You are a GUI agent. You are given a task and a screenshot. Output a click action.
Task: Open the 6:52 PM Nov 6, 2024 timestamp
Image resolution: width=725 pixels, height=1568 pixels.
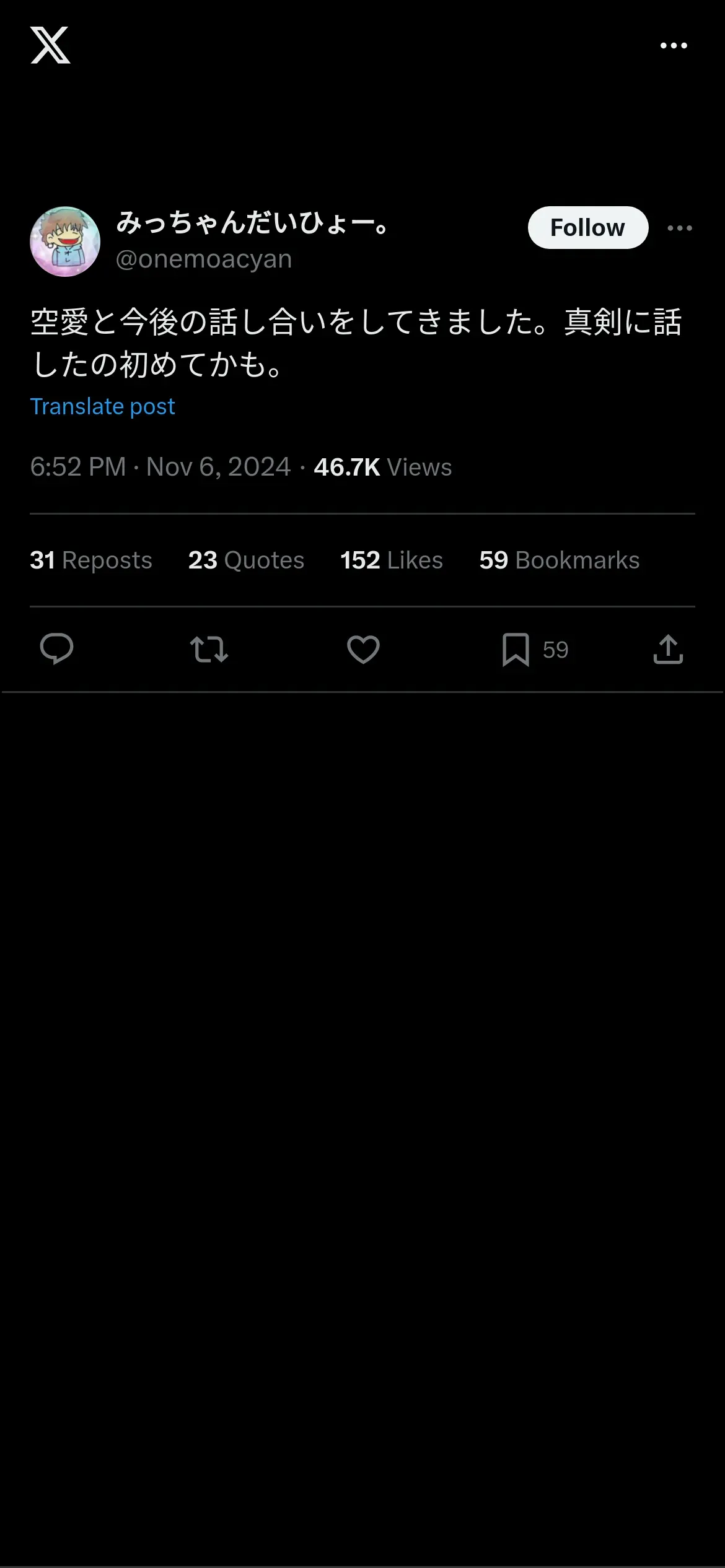point(160,467)
